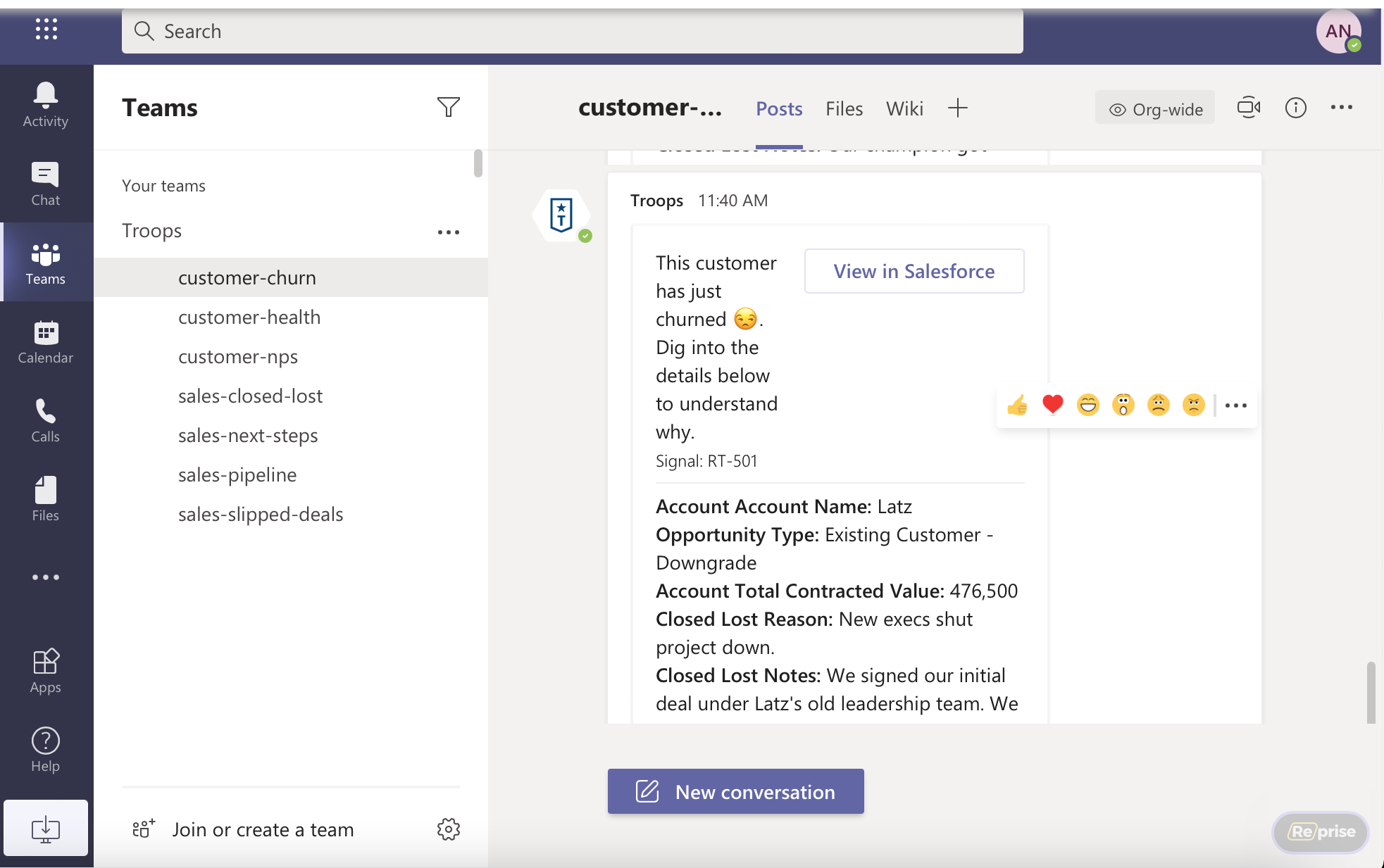Open customer-nps channel
The height and width of the screenshot is (868, 1384).
point(291,356)
